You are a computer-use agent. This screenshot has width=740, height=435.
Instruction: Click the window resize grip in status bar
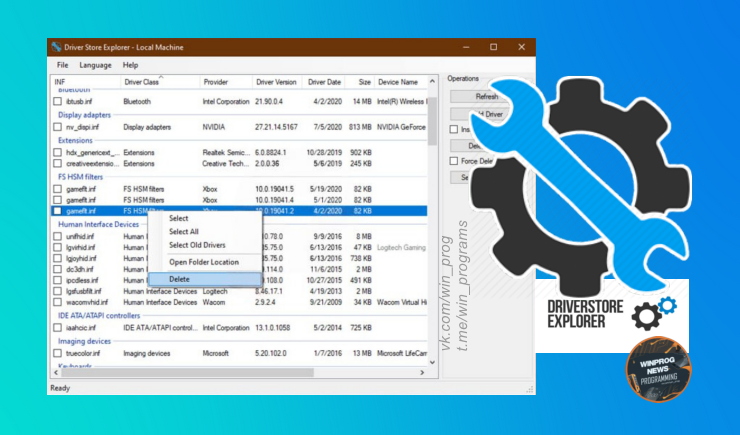pyautogui.click(x=530, y=389)
